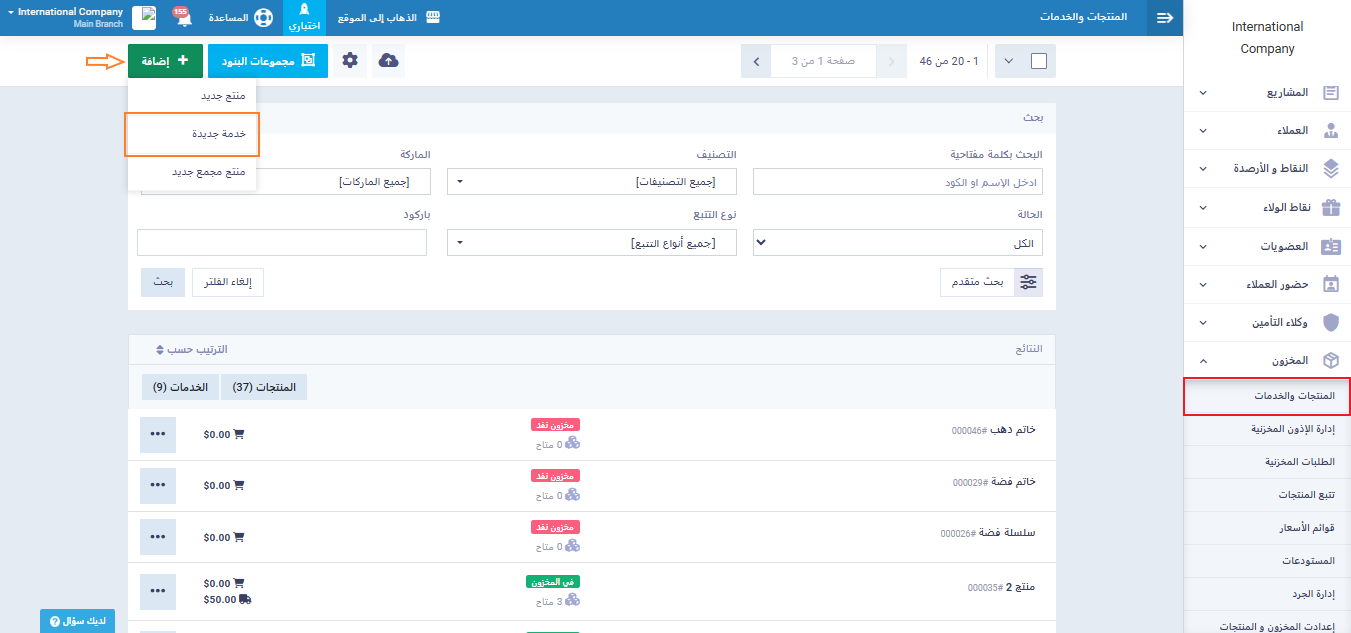The image size is (1351, 633).
Task: Click the help lifebuoy icon (المساعدة)
Action: (x=263, y=18)
